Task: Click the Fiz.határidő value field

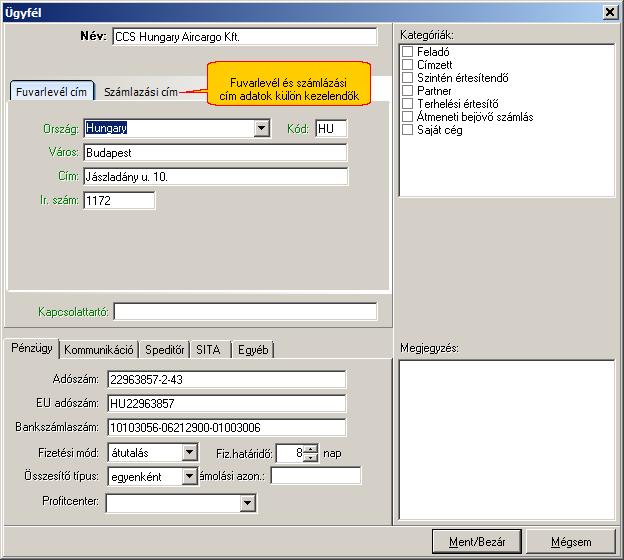Action: [x=290, y=453]
